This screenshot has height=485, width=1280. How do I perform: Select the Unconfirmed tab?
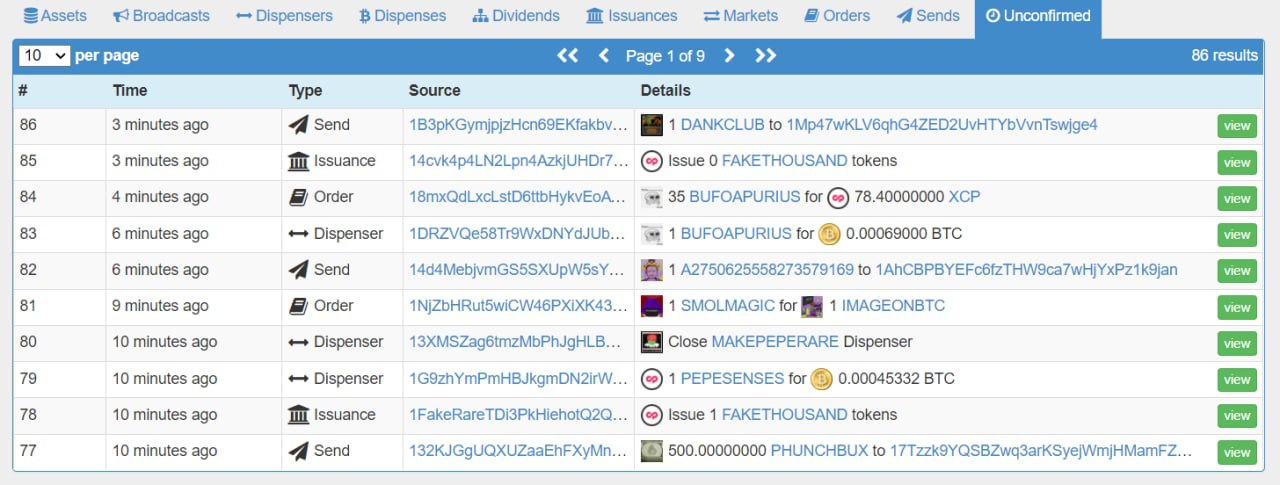pyautogui.click(x=1038, y=16)
